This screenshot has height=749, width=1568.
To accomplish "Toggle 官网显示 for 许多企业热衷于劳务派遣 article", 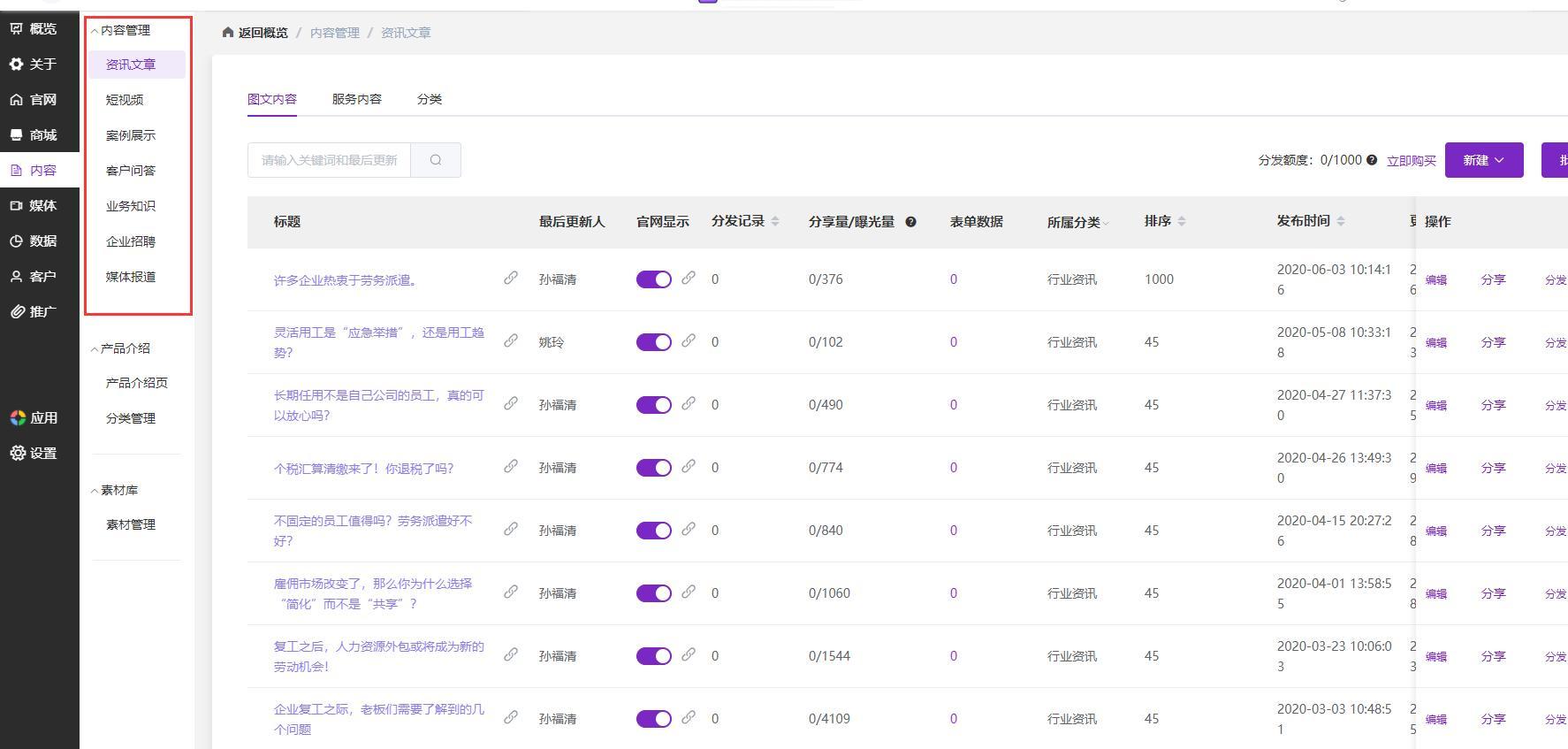I will click(654, 279).
